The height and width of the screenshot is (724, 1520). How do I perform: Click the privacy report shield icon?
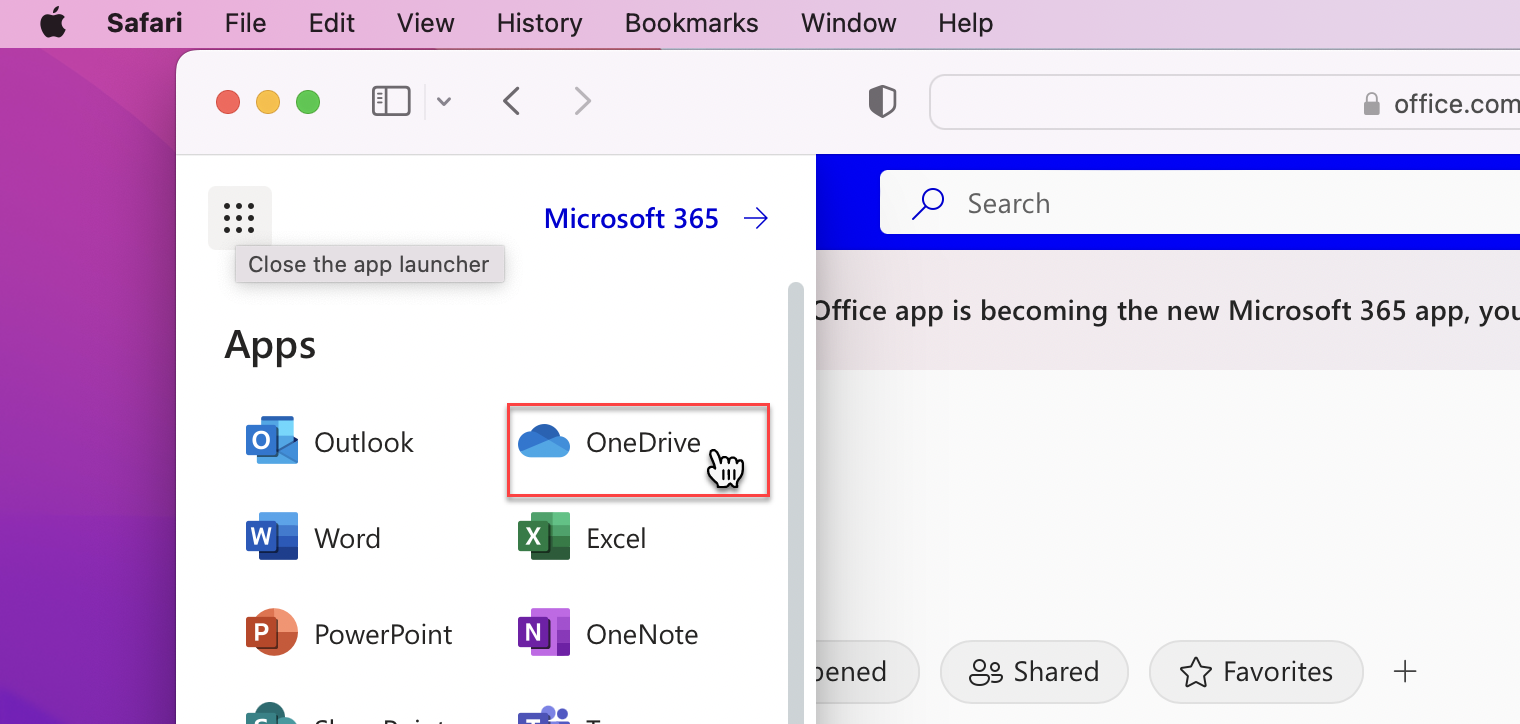[x=882, y=101]
